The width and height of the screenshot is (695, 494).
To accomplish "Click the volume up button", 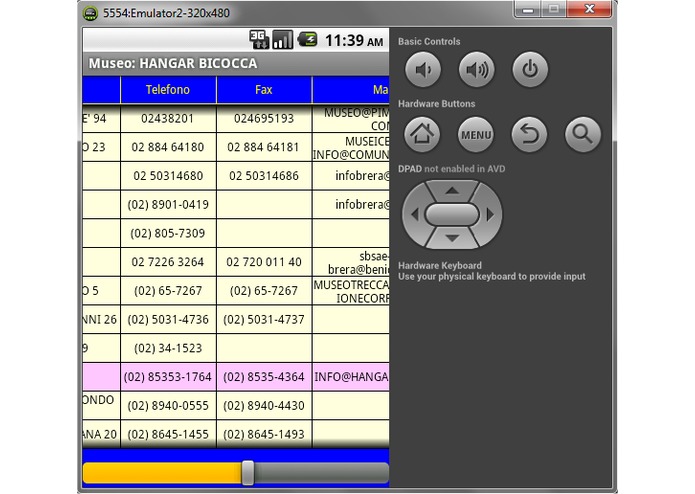I will click(x=476, y=70).
